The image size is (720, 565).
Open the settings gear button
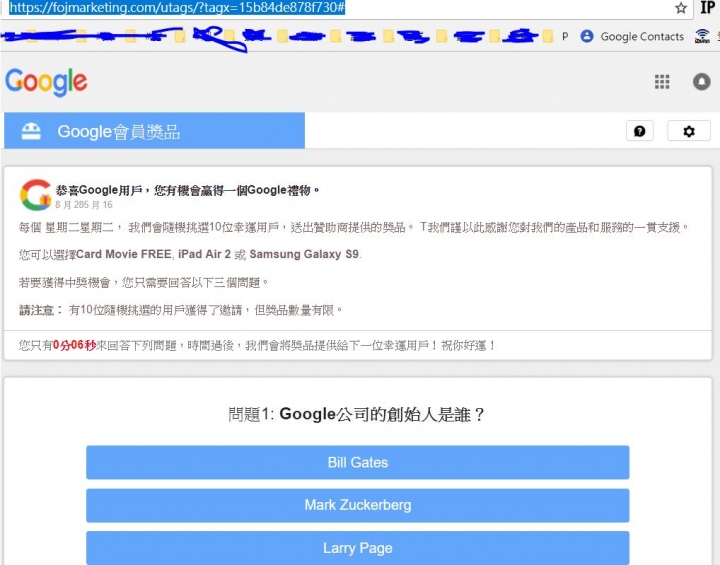click(x=689, y=131)
